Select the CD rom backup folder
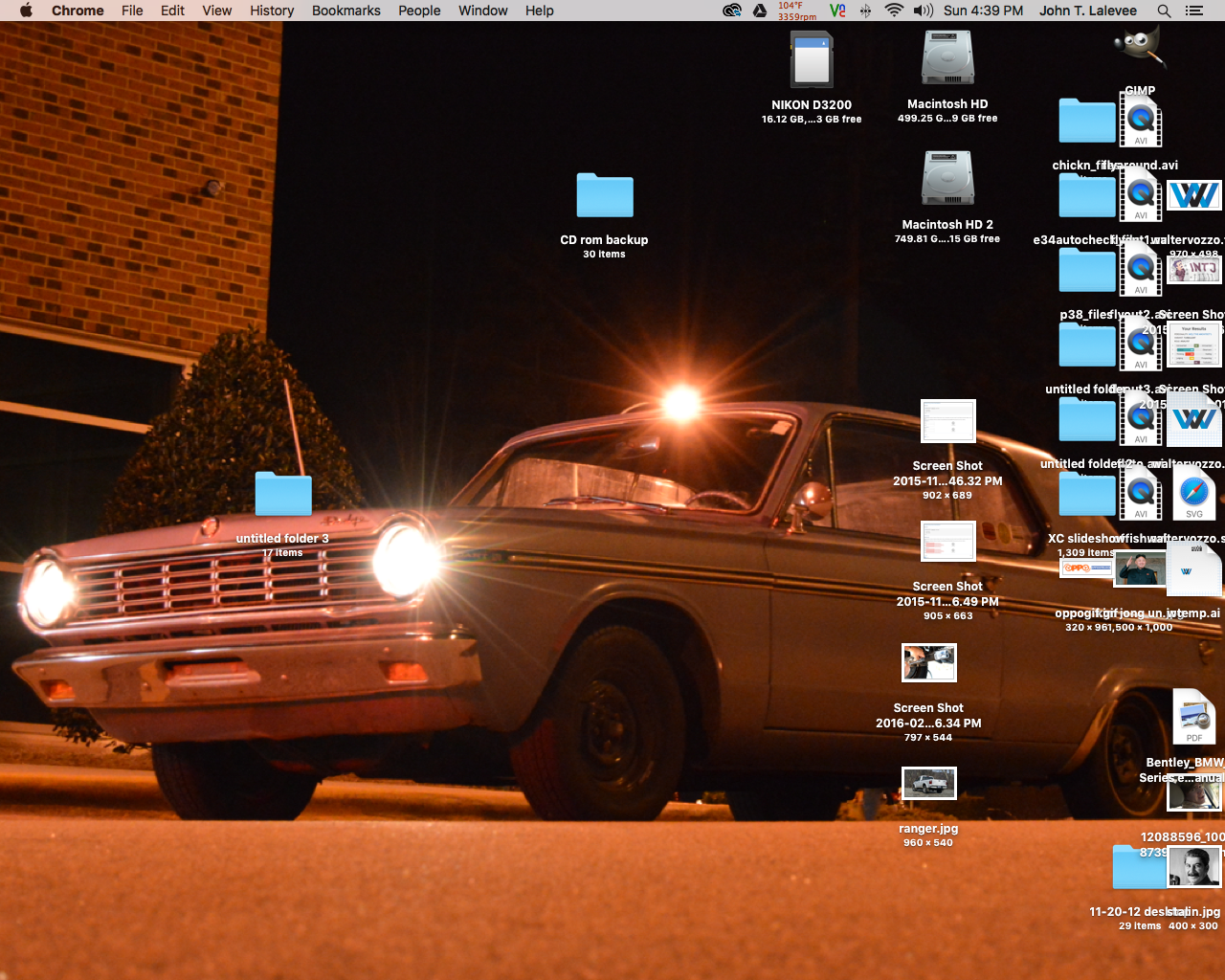Viewport: 1225px width, 980px height. [x=605, y=196]
